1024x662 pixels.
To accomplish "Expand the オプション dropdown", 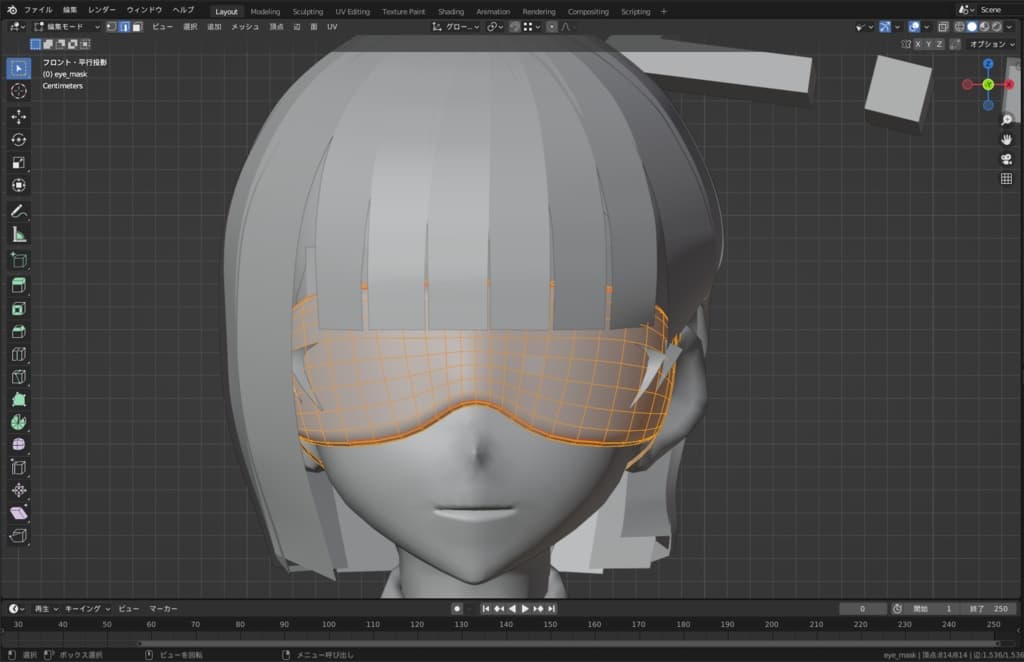I will (991, 44).
